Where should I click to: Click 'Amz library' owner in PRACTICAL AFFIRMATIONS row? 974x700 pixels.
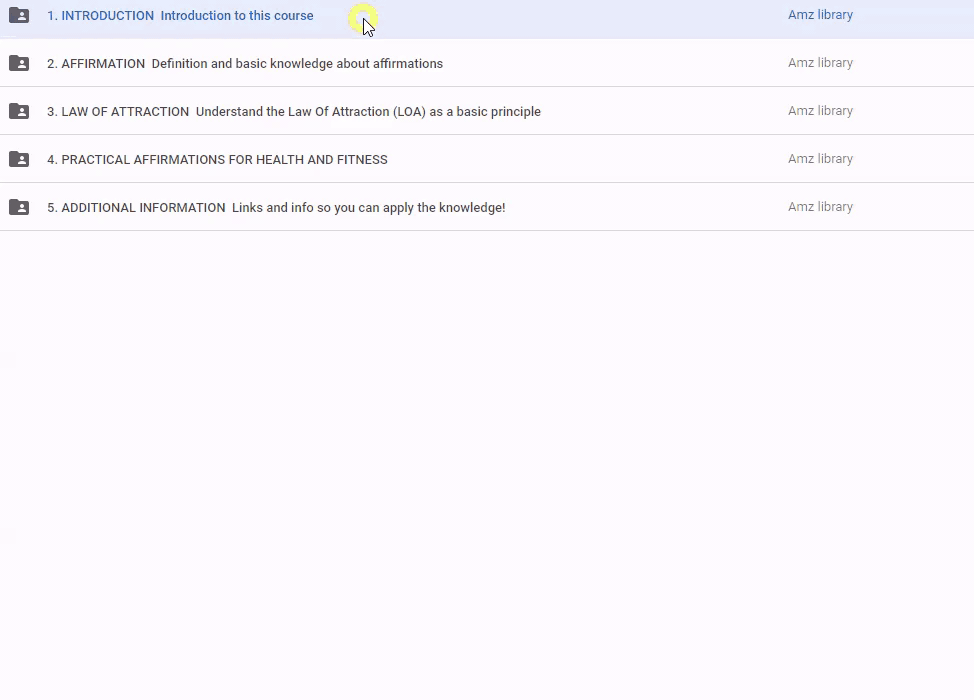(820, 159)
